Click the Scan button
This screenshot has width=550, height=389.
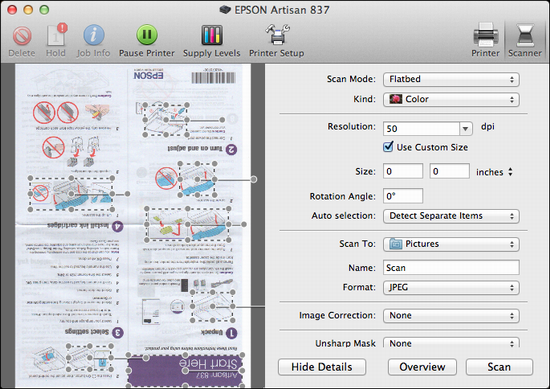(499, 367)
